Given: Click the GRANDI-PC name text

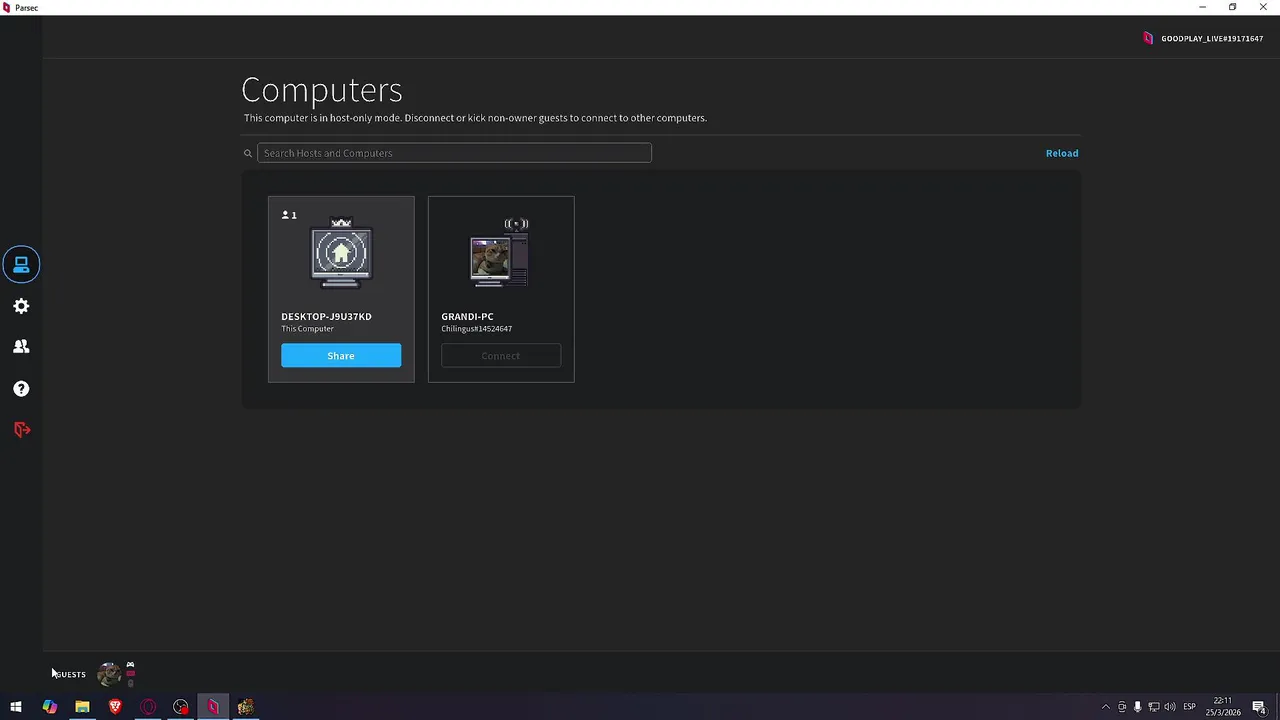Looking at the screenshot, I should click(x=467, y=316).
